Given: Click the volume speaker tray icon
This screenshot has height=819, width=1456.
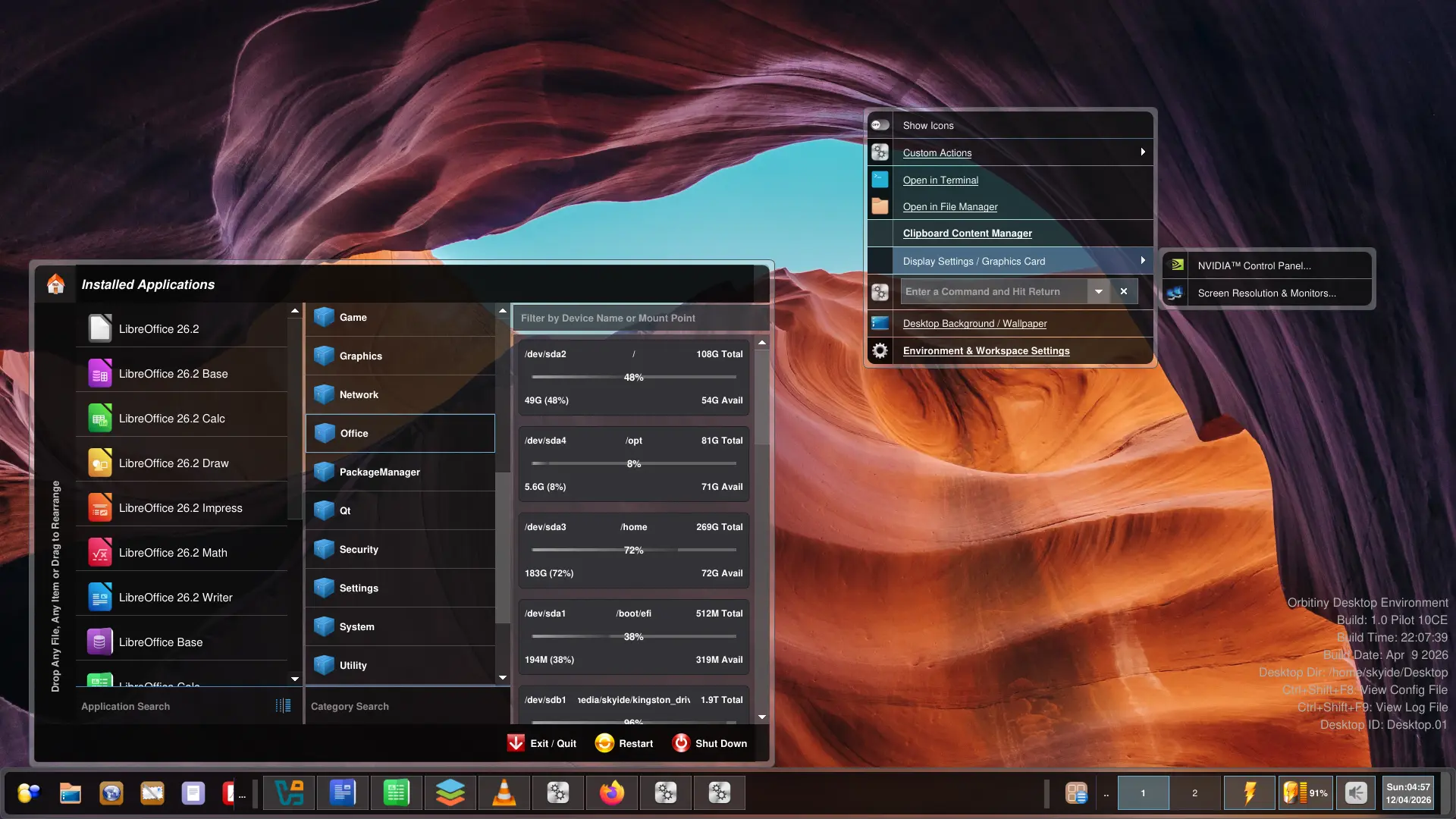Looking at the screenshot, I should click(x=1355, y=793).
